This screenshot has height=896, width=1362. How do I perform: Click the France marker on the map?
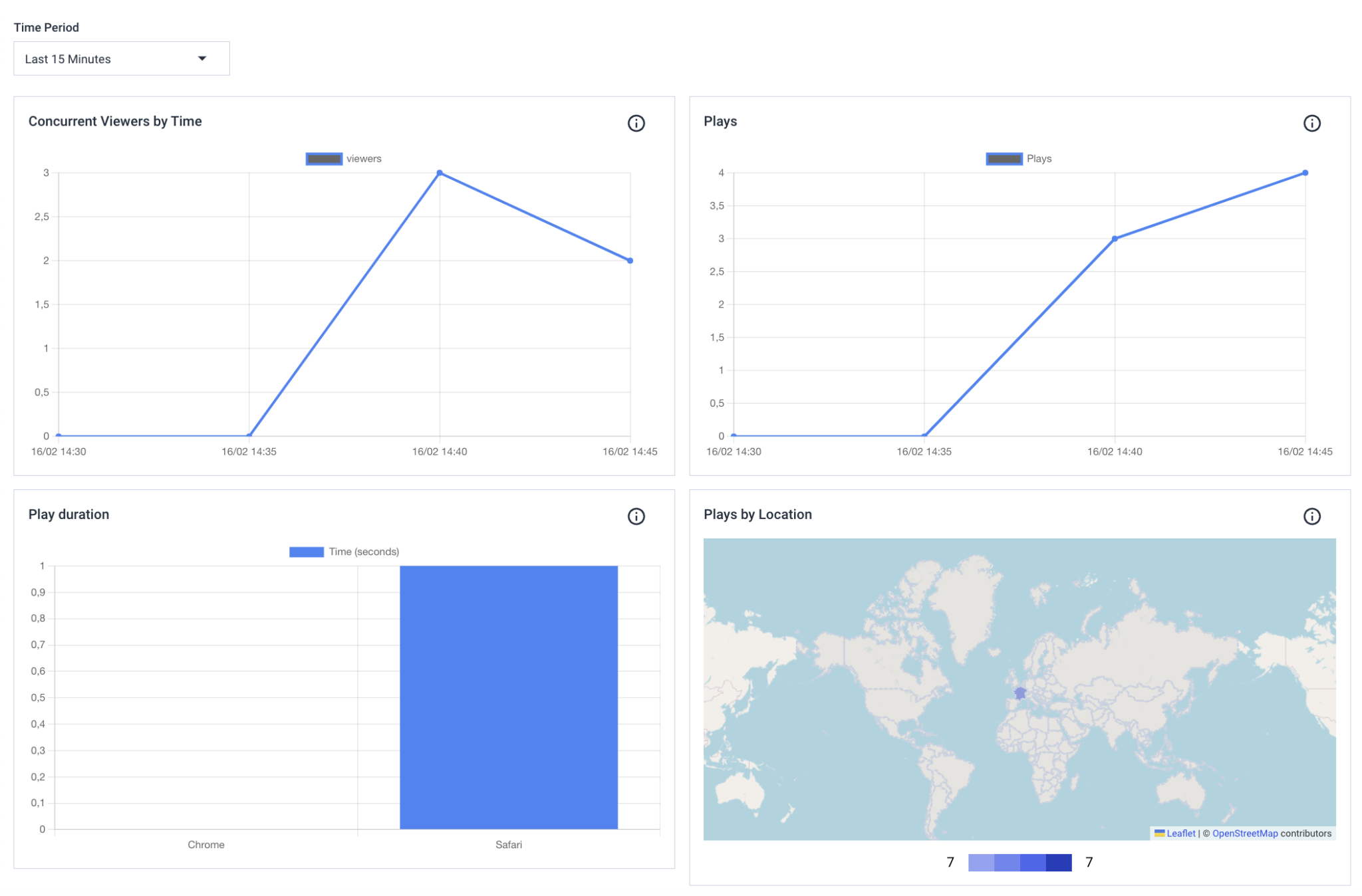1020,693
